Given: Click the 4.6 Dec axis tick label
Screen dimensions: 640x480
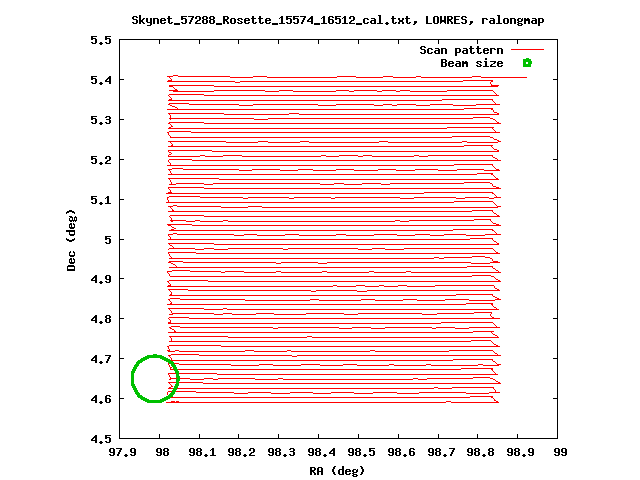Looking at the screenshot, I should tap(100, 399).
